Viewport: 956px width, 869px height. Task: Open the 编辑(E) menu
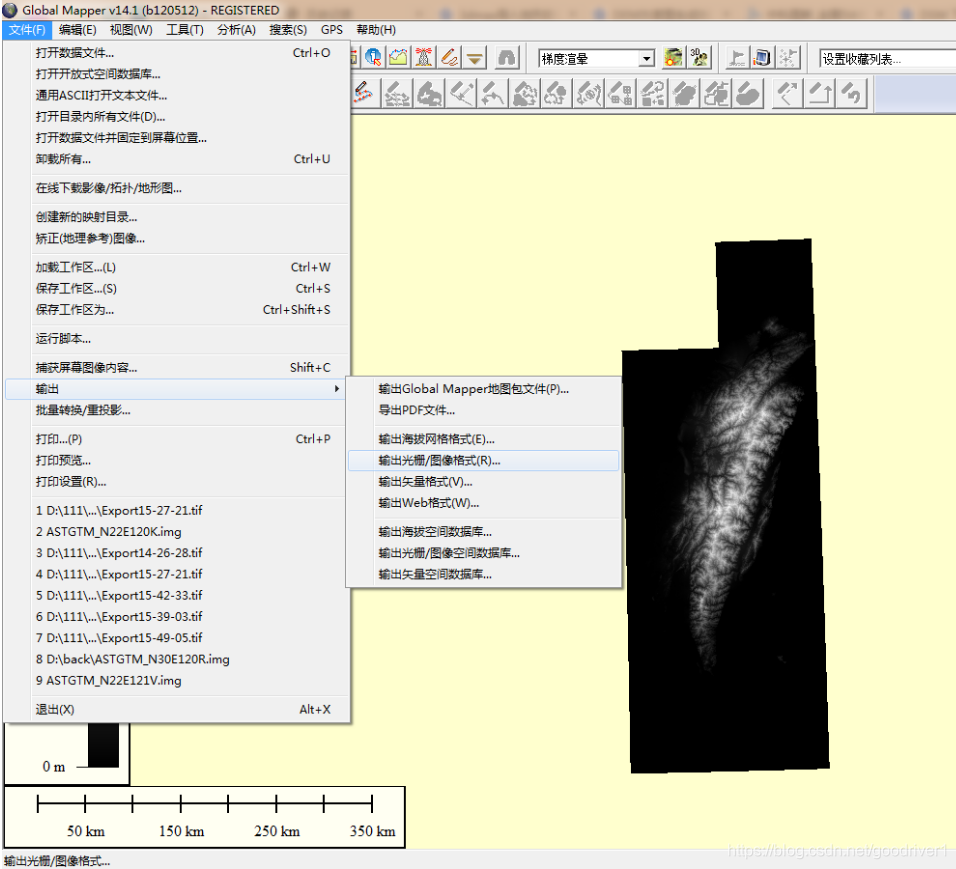(77, 30)
